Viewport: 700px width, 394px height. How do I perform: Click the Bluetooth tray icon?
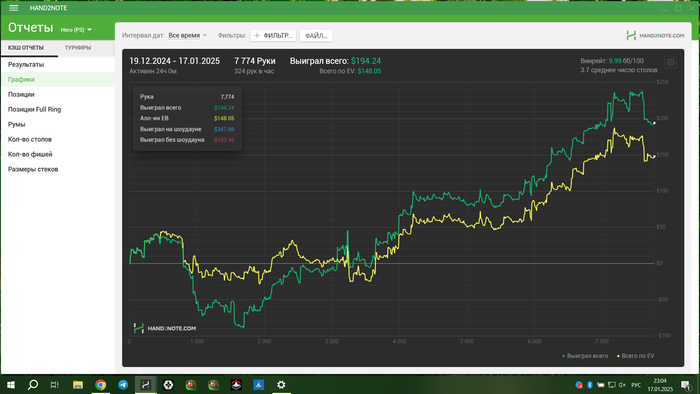pos(590,385)
